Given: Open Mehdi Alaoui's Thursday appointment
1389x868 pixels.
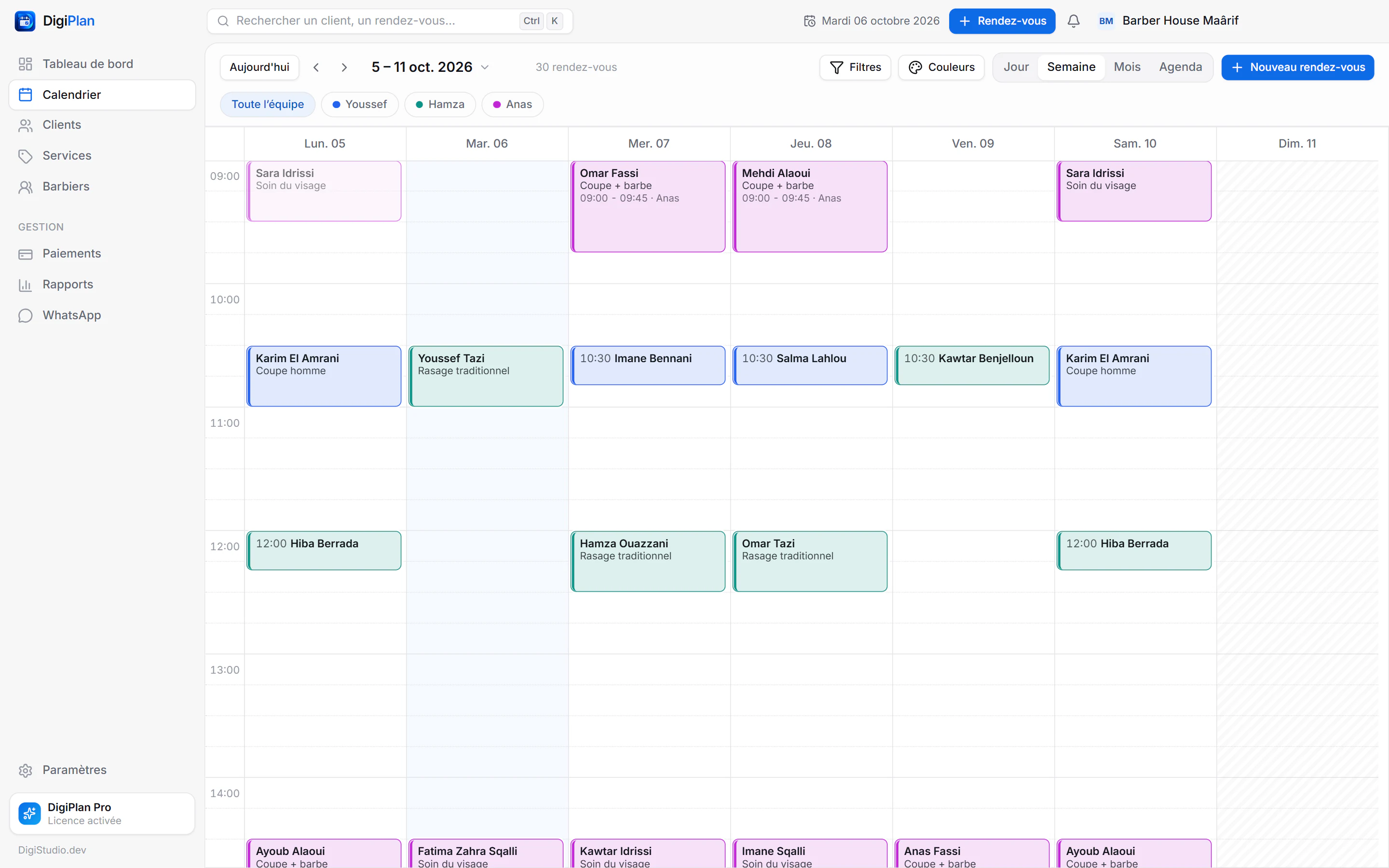Looking at the screenshot, I should [810, 207].
